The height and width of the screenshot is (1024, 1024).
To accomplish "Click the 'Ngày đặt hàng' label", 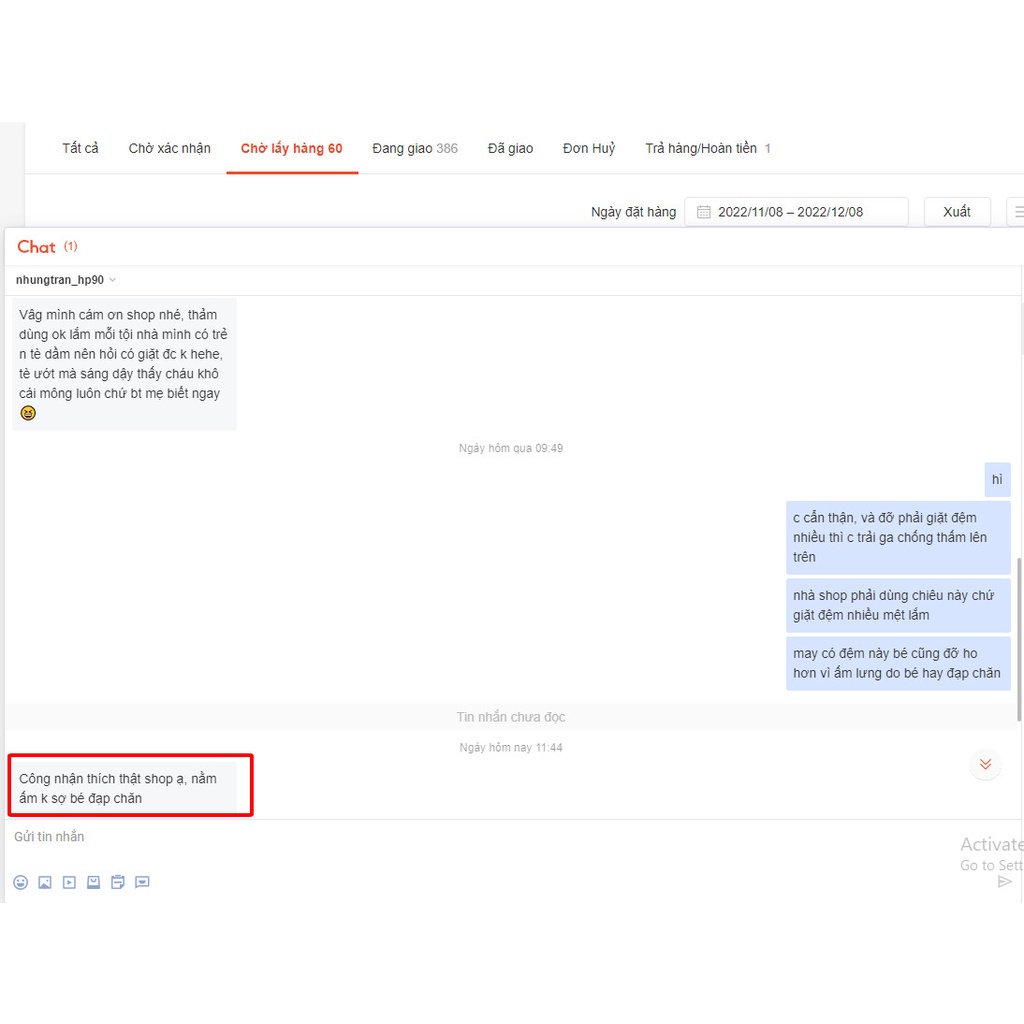I will 633,212.
